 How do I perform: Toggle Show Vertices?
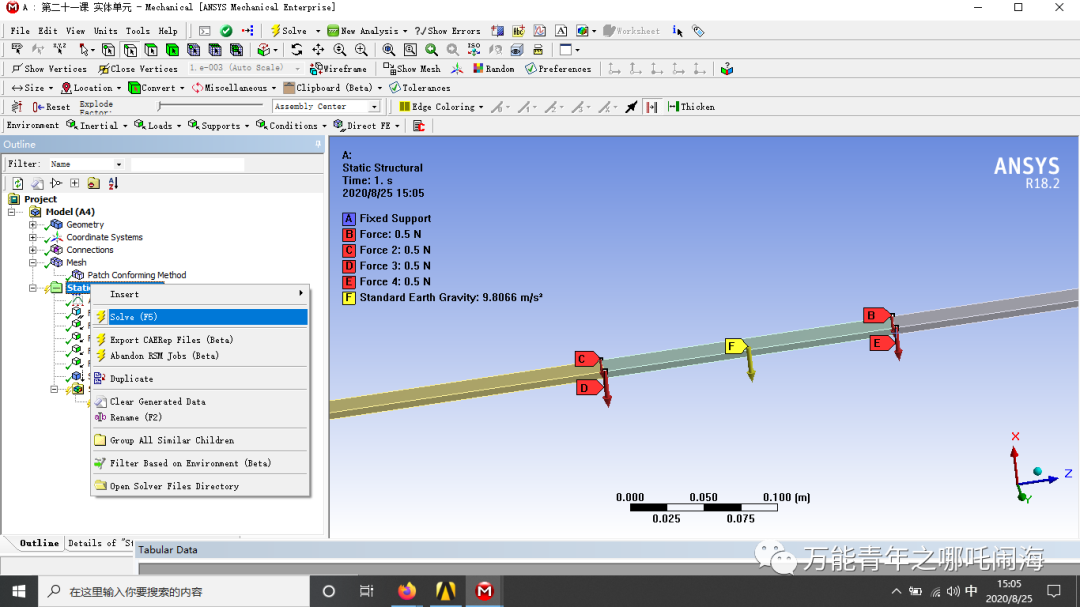[49, 69]
